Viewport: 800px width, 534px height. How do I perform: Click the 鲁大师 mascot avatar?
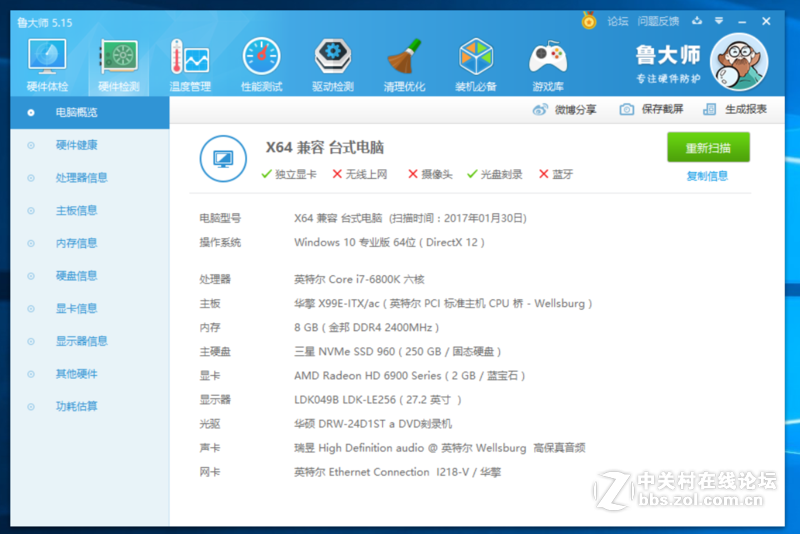click(x=739, y=62)
